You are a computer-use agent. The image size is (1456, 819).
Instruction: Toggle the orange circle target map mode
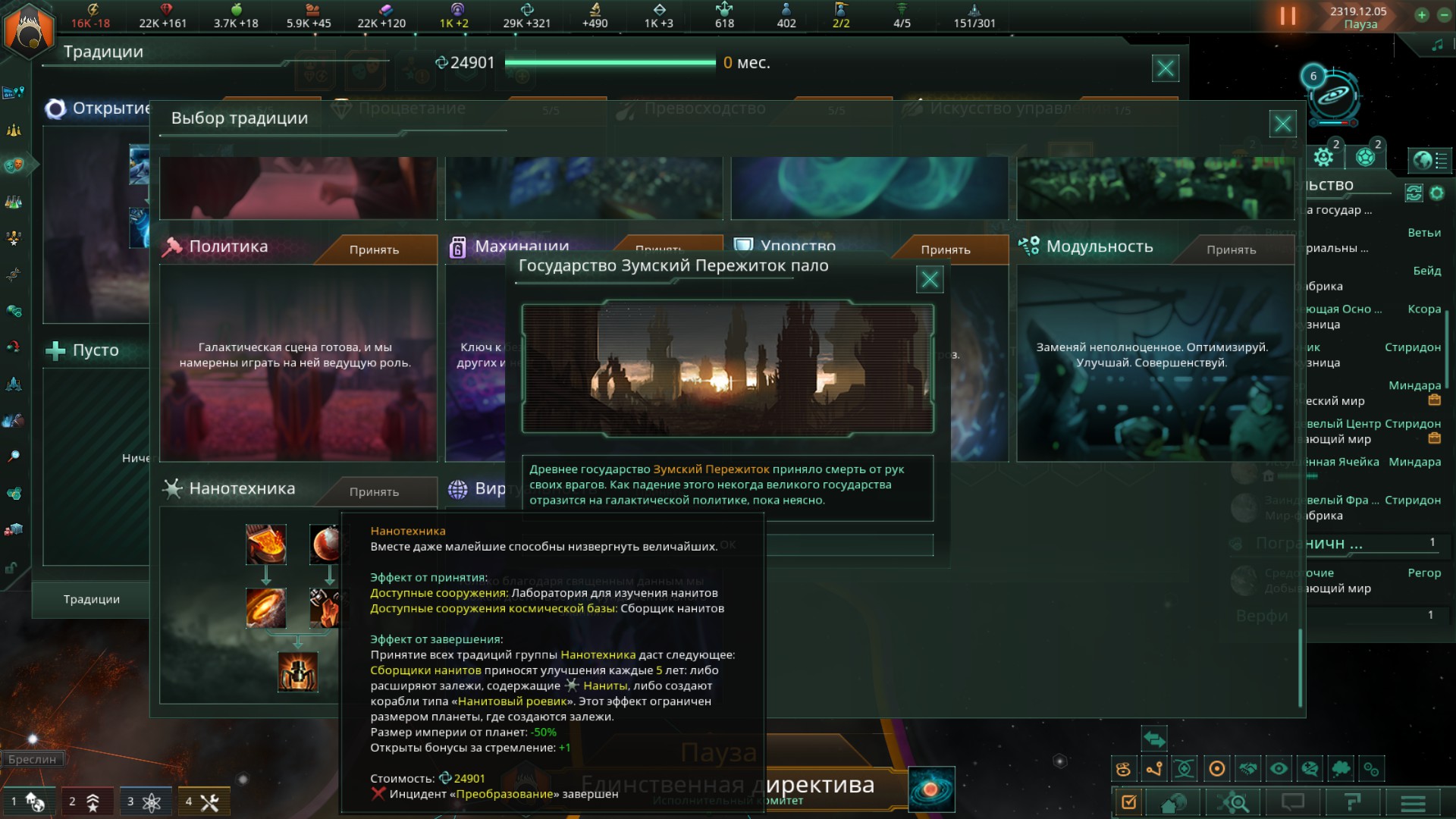point(1217,769)
